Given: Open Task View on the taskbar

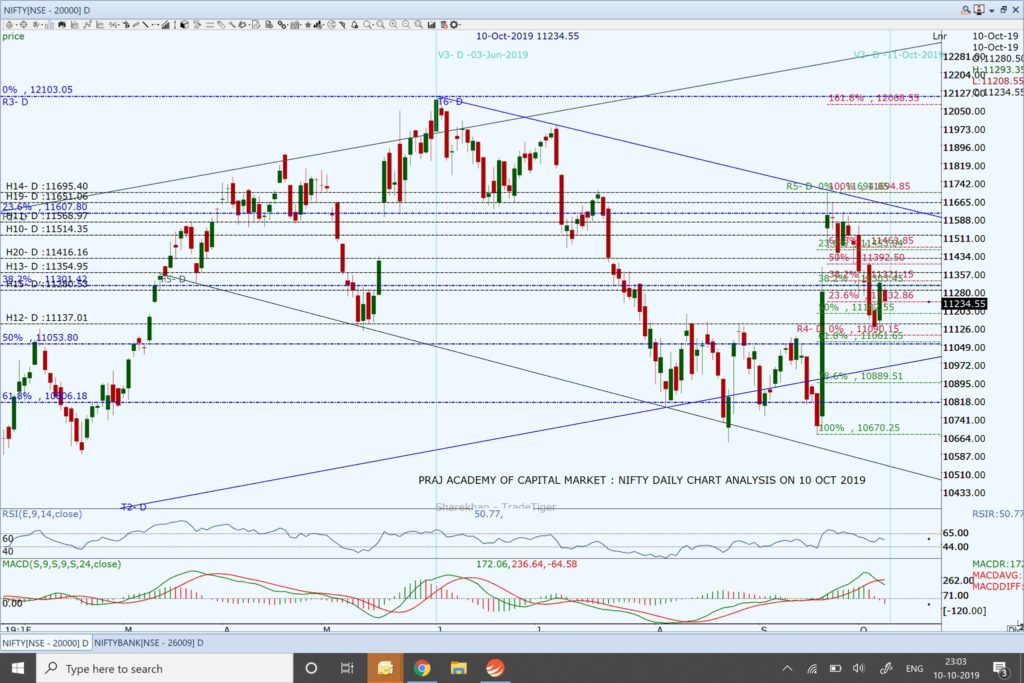Looking at the screenshot, I should click(347, 668).
